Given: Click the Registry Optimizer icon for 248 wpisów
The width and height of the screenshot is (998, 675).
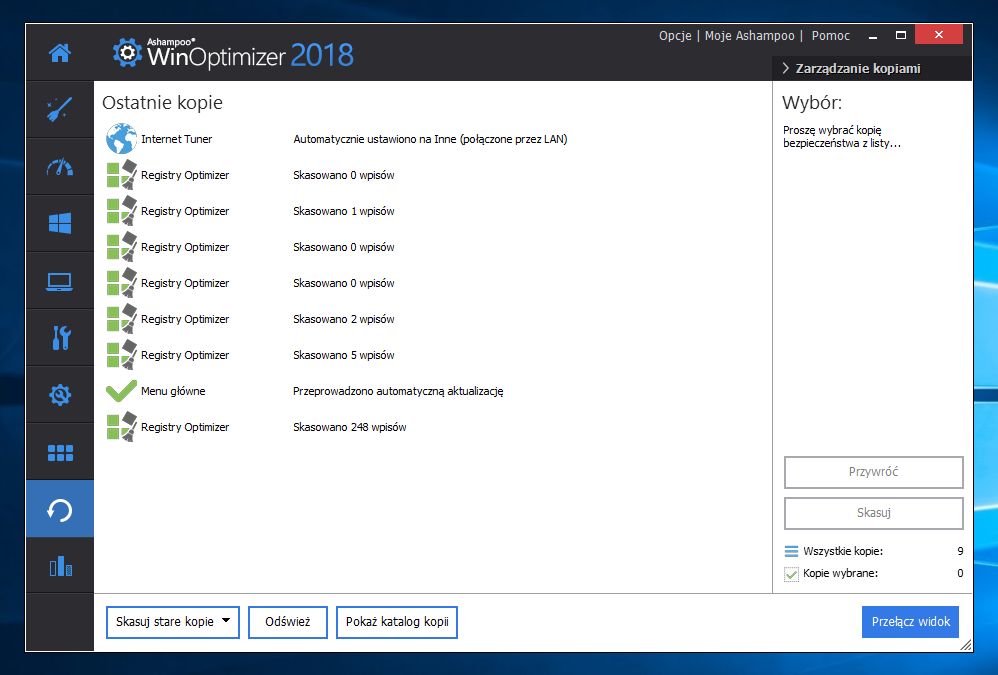Looking at the screenshot, I should 121,427.
